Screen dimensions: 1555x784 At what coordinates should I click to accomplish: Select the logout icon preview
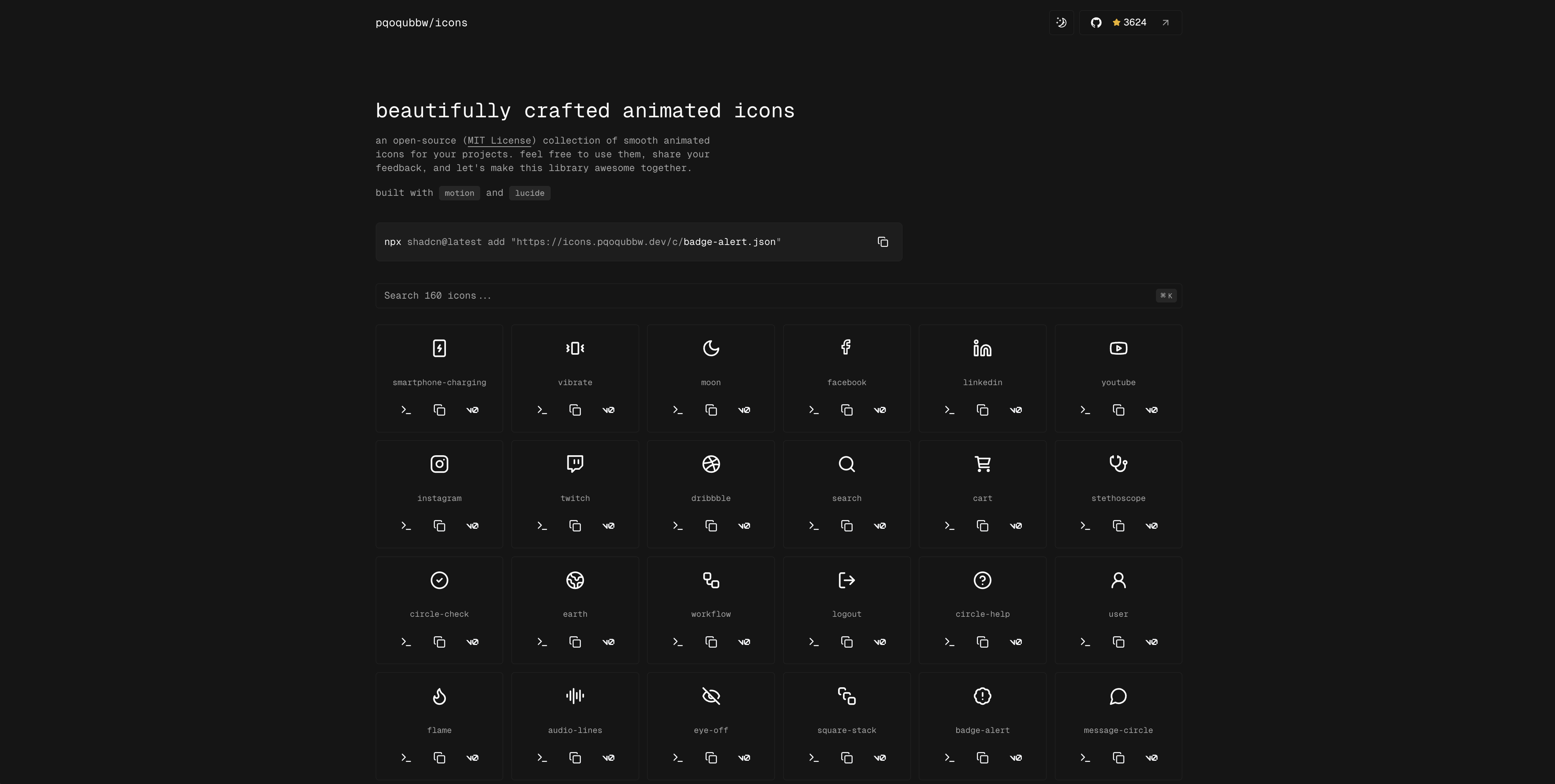(x=847, y=580)
